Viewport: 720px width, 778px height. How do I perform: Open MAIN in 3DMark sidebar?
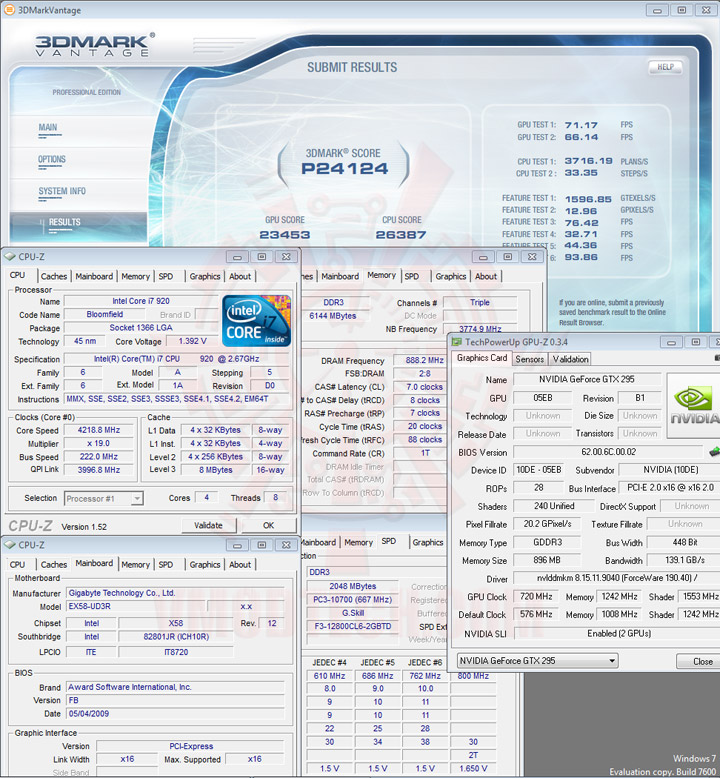point(48,128)
